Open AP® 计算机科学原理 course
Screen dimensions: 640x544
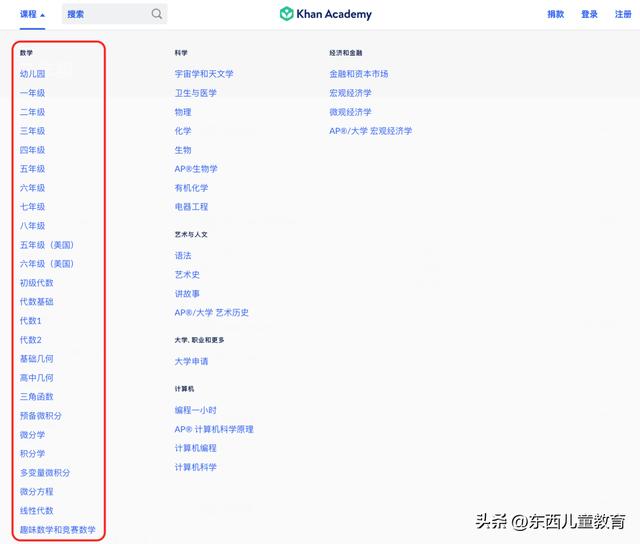click(x=214, y=429)
